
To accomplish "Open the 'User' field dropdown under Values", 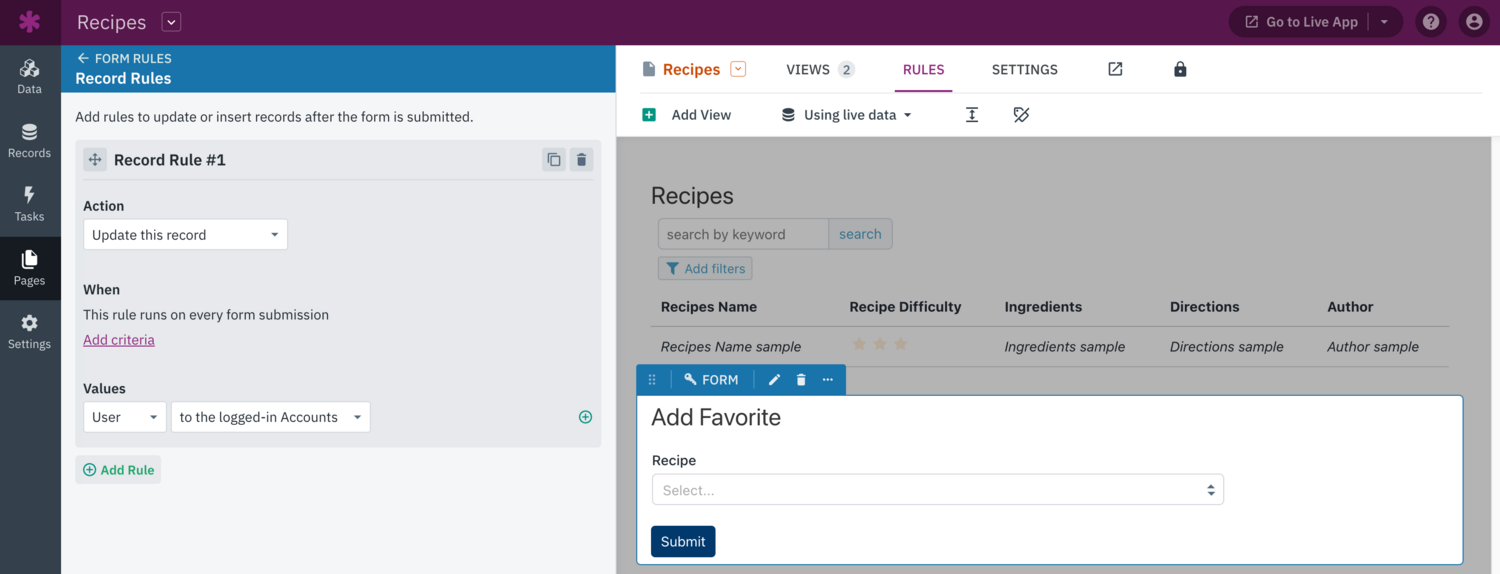I will coord(125,417).
